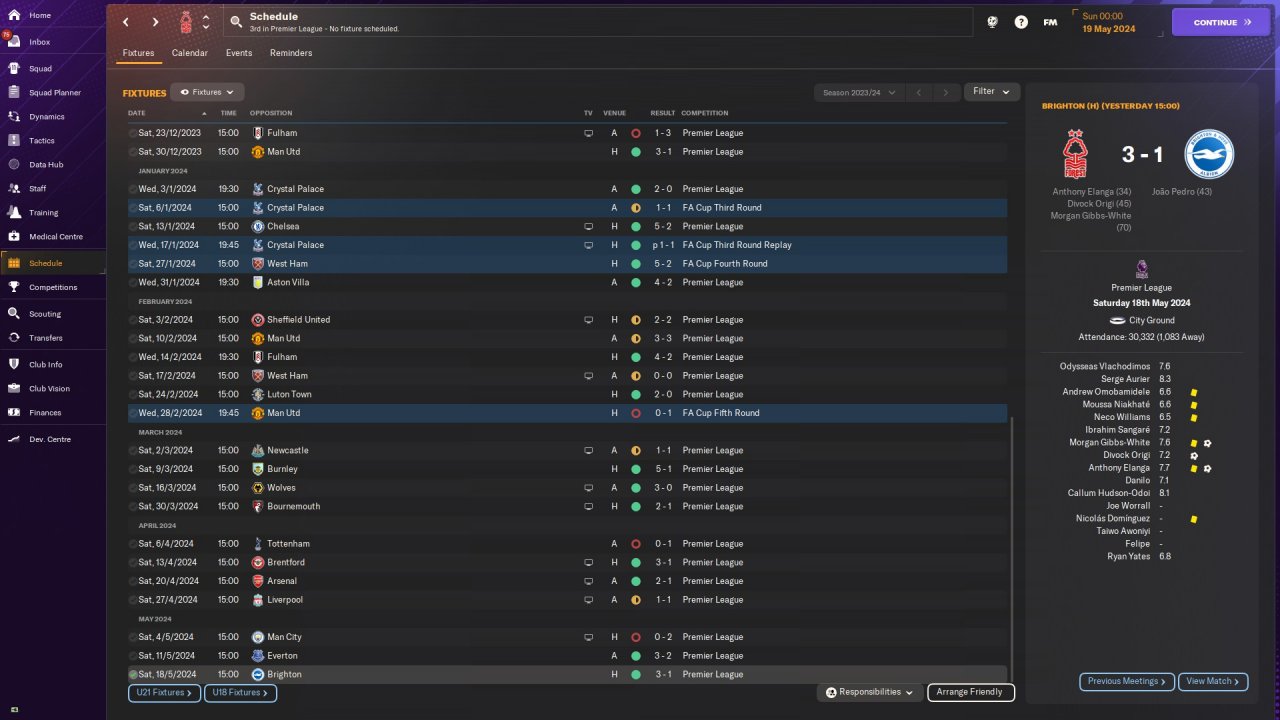Click the Home icon in the sidebar
Screen dimensions: 1280x720
pos(14,15)
